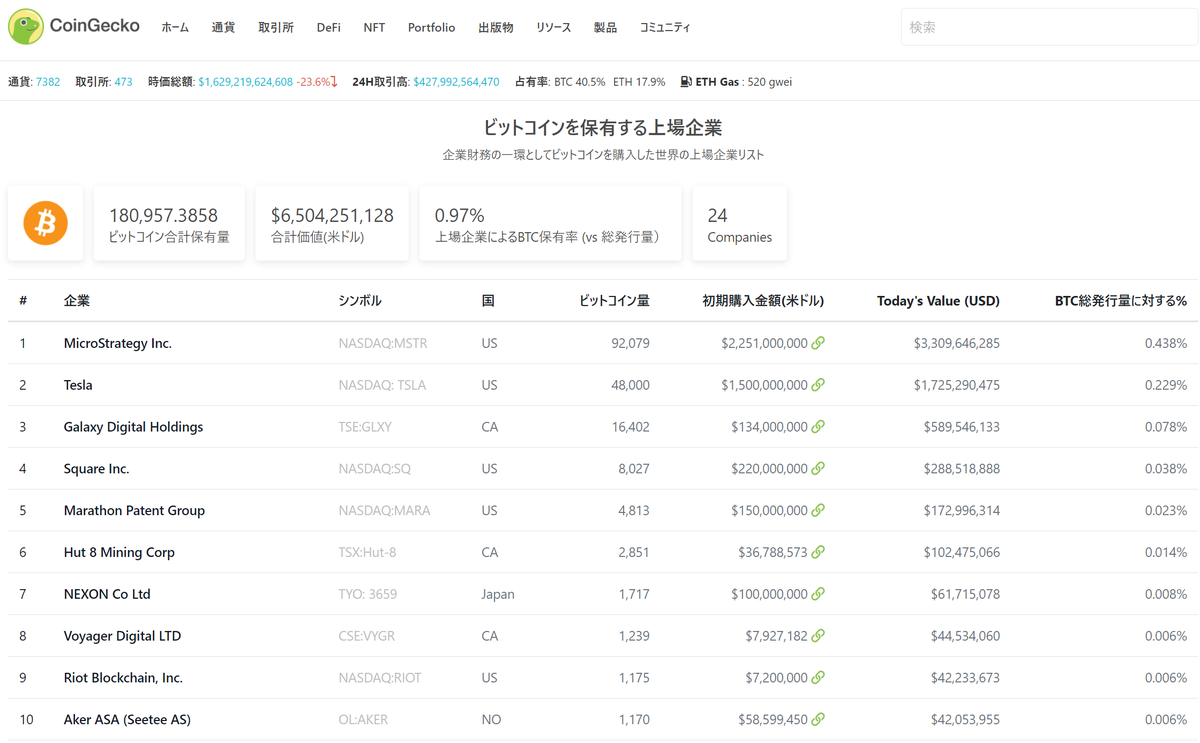Image resolution: width=1200 pixels, height=743 pixels.
Task: Open the NFT menu item
Action: pos(374,28)
